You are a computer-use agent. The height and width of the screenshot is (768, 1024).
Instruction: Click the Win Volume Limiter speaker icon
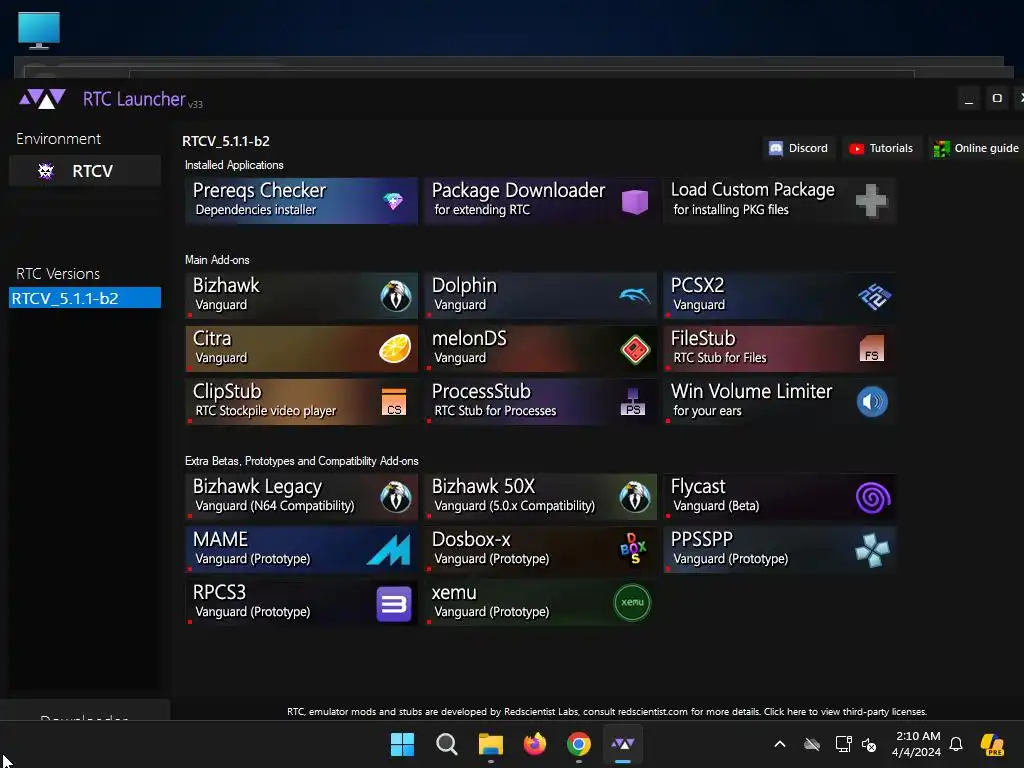pos(872,402)
